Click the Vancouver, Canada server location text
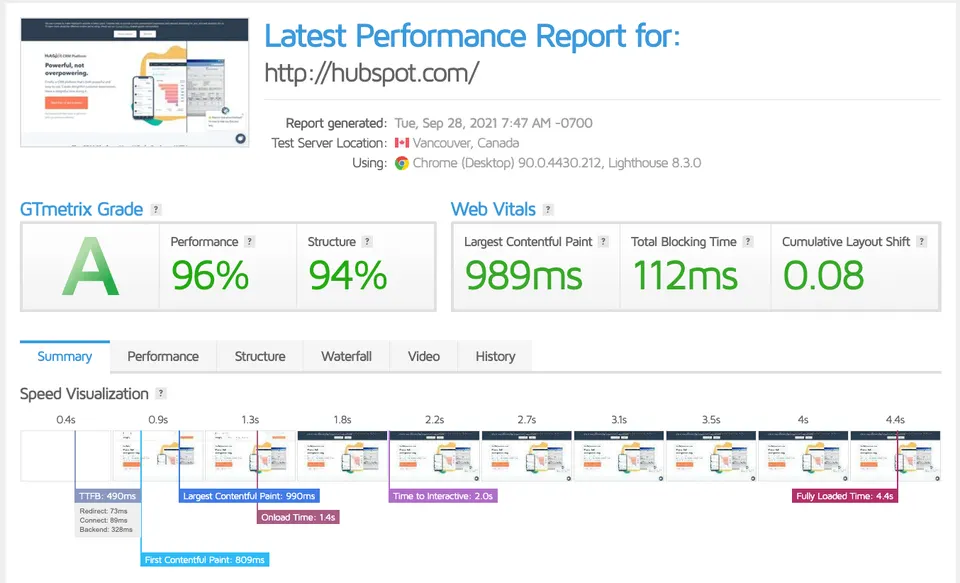 click(466, 143)
